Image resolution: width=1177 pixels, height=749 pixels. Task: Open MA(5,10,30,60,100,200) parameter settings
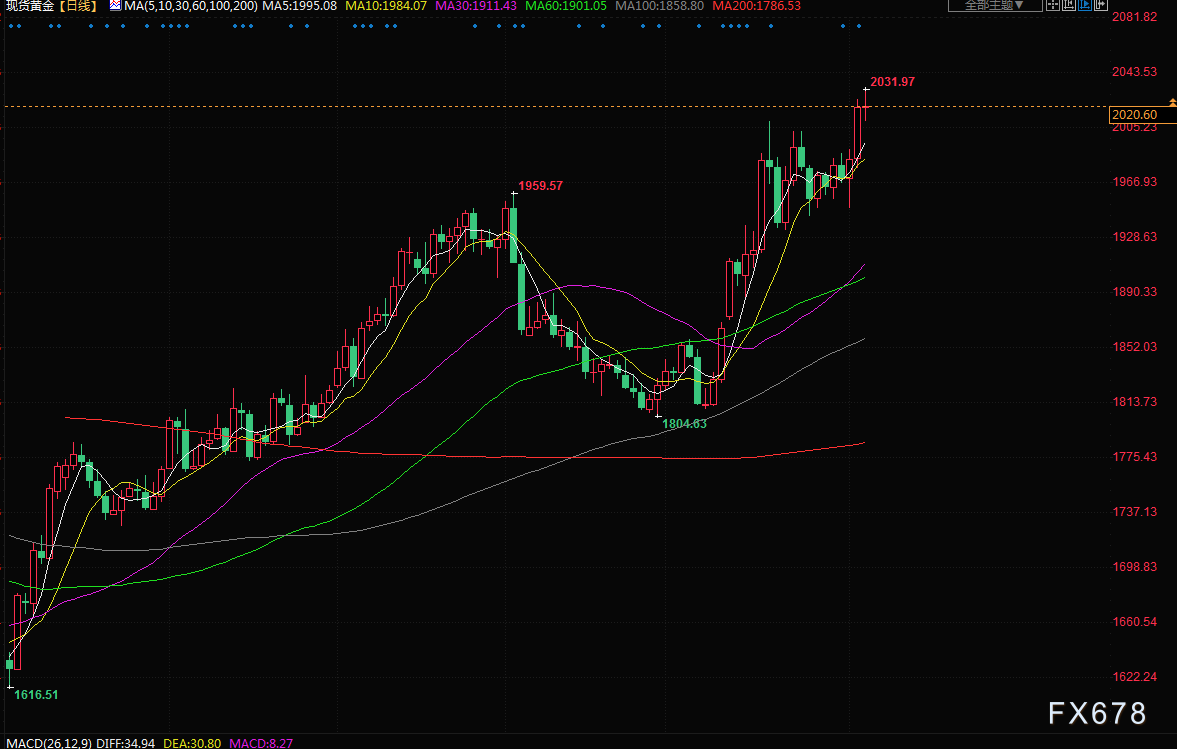[191, 6]
